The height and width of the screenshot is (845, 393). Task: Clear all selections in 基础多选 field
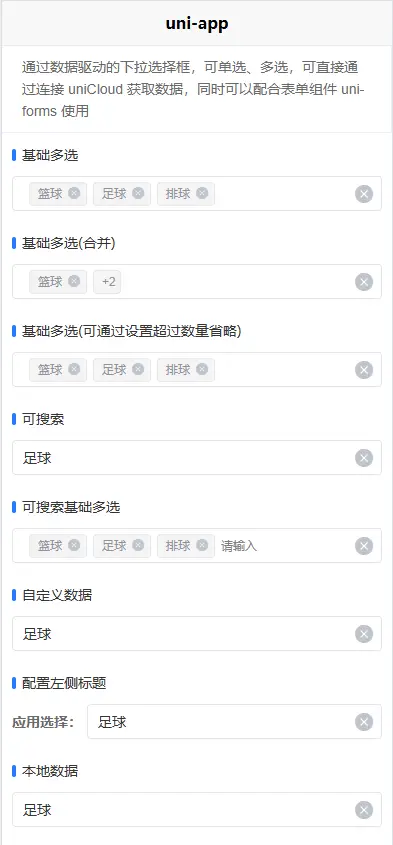coord(364,194)
